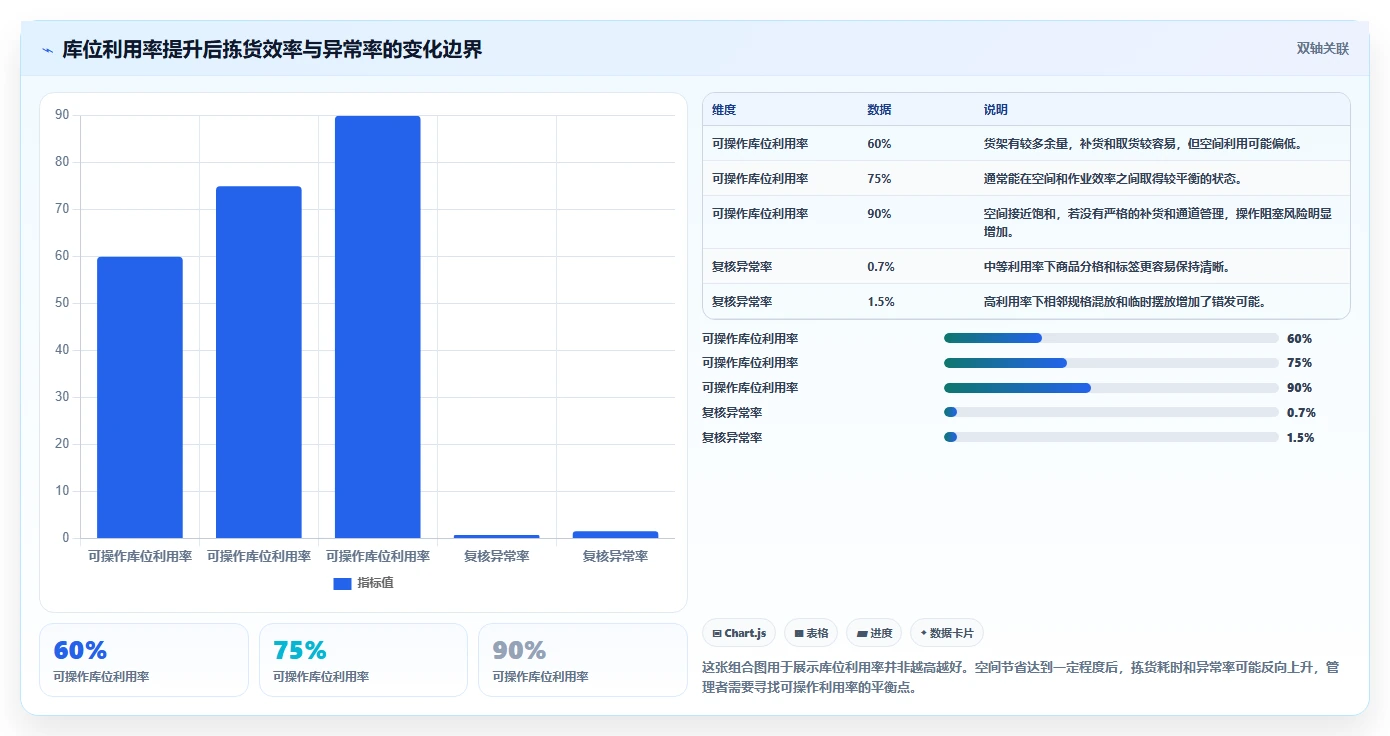This screenshot has width=1390, height=736.
Task: Click the tallest chart bar reaching 90
Action: point(378,327)
